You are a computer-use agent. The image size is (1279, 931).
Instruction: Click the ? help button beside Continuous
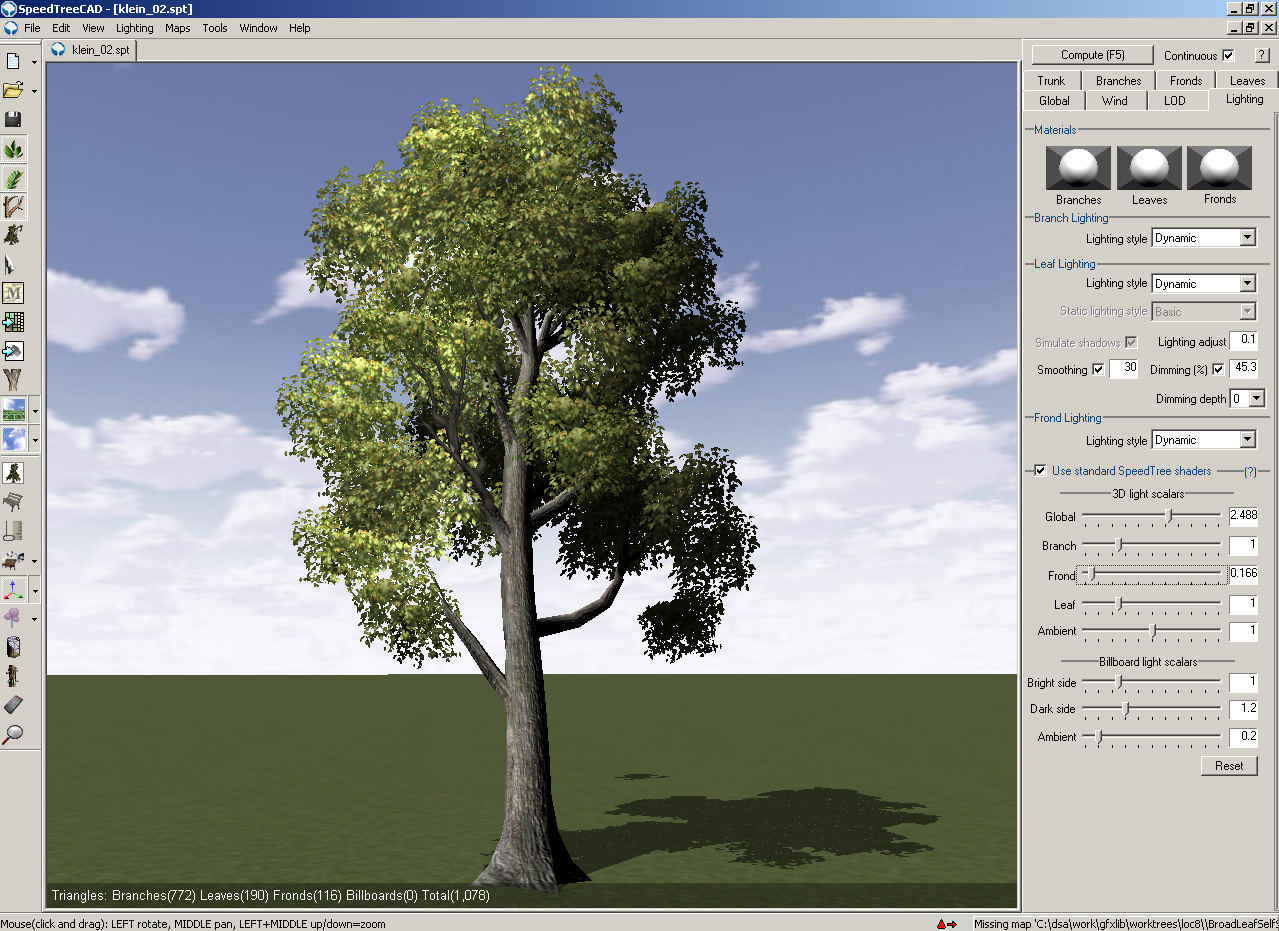1261,55
